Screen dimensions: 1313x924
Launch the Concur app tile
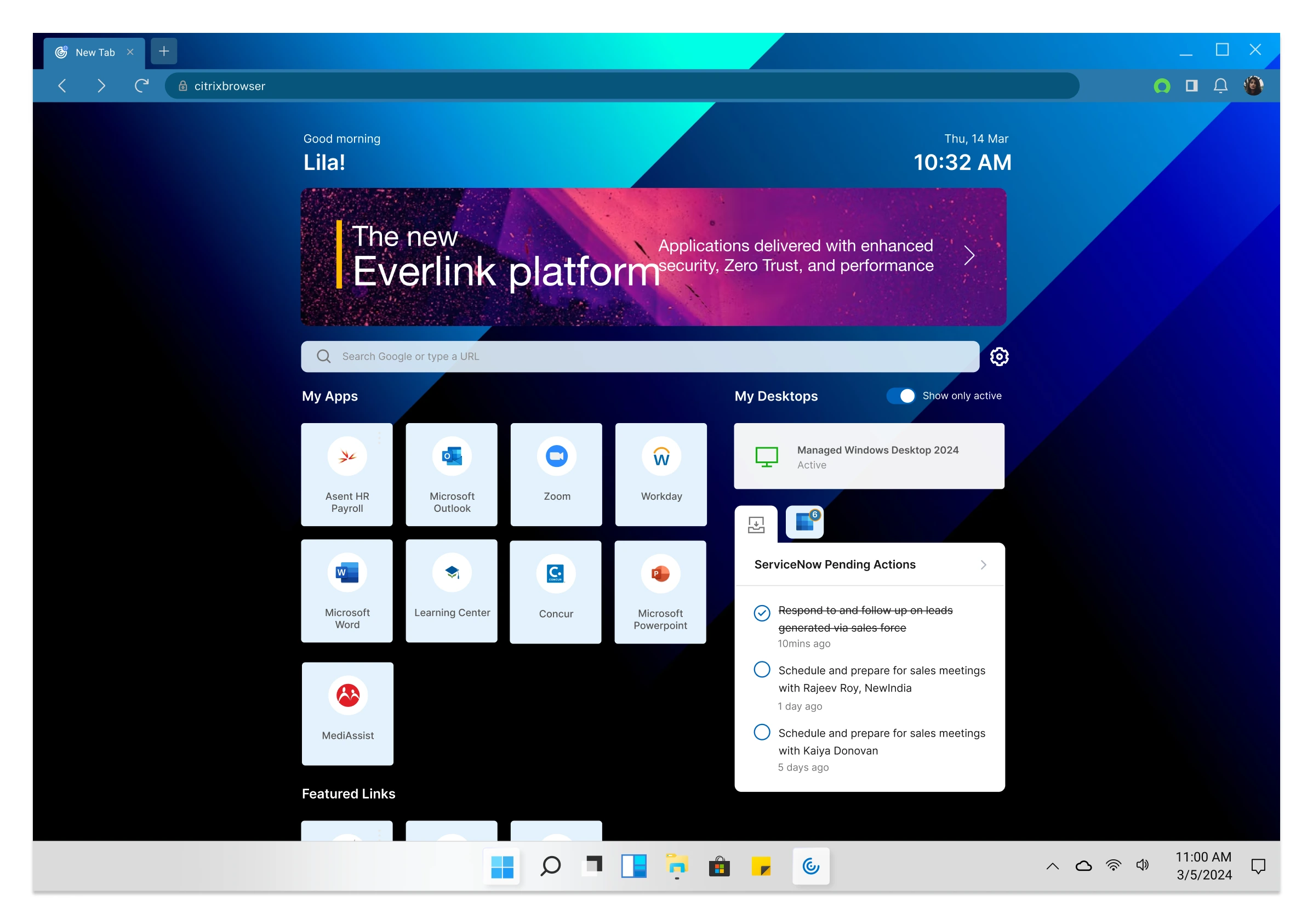555,592
